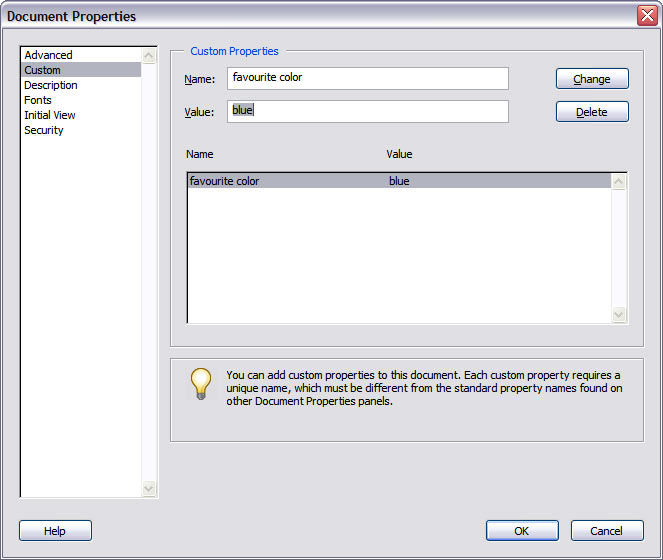Click the lightbulb hint icon
Image resolution: width=663 pixels, height=560 pixels.
201,384
